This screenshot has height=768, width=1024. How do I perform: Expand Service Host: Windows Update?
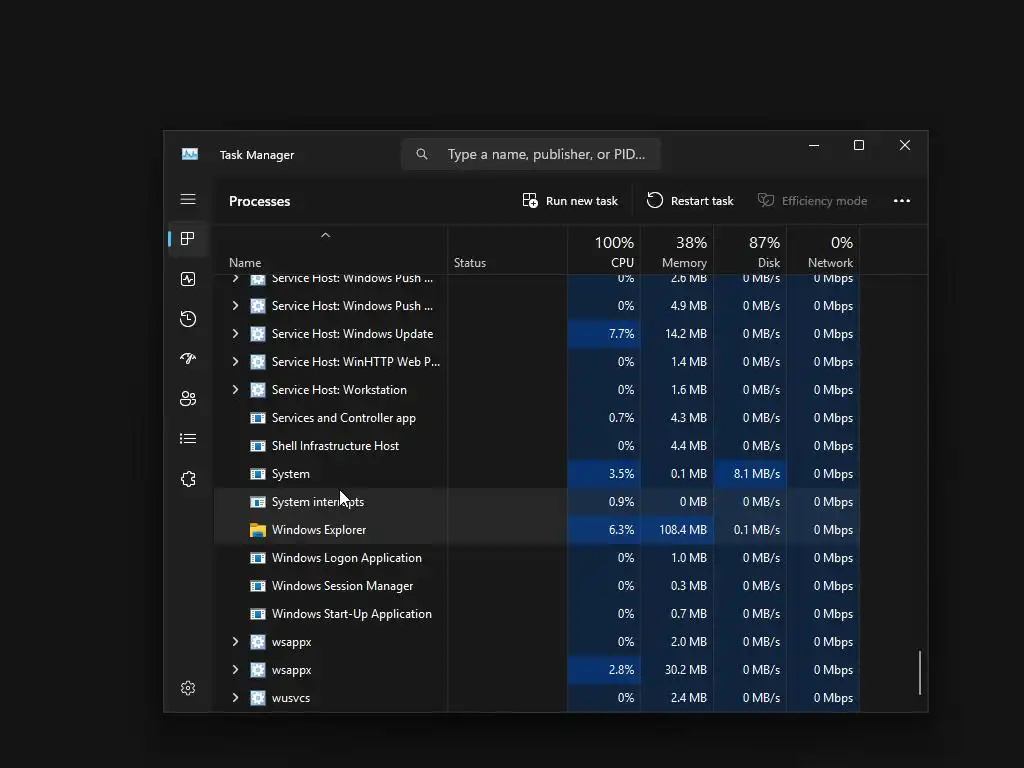tap(235, 334)
